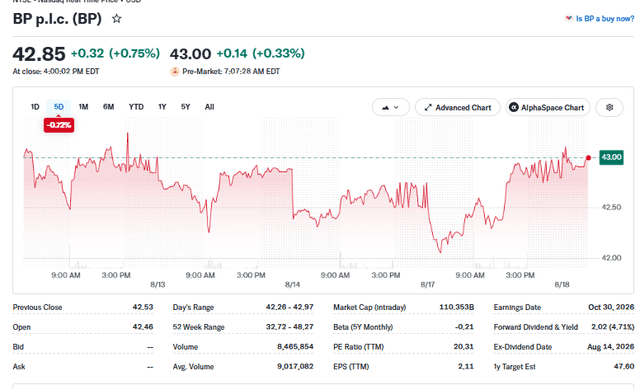This screenshot has width=640, height=389.
Task: Click the +0.32 (+0.75%) change value
Action: coord(115,53)
